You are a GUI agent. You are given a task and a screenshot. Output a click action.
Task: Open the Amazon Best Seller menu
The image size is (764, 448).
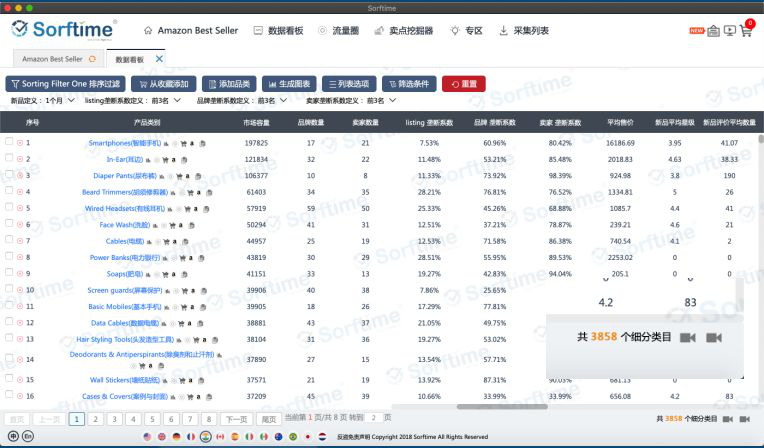click(191, 30)
